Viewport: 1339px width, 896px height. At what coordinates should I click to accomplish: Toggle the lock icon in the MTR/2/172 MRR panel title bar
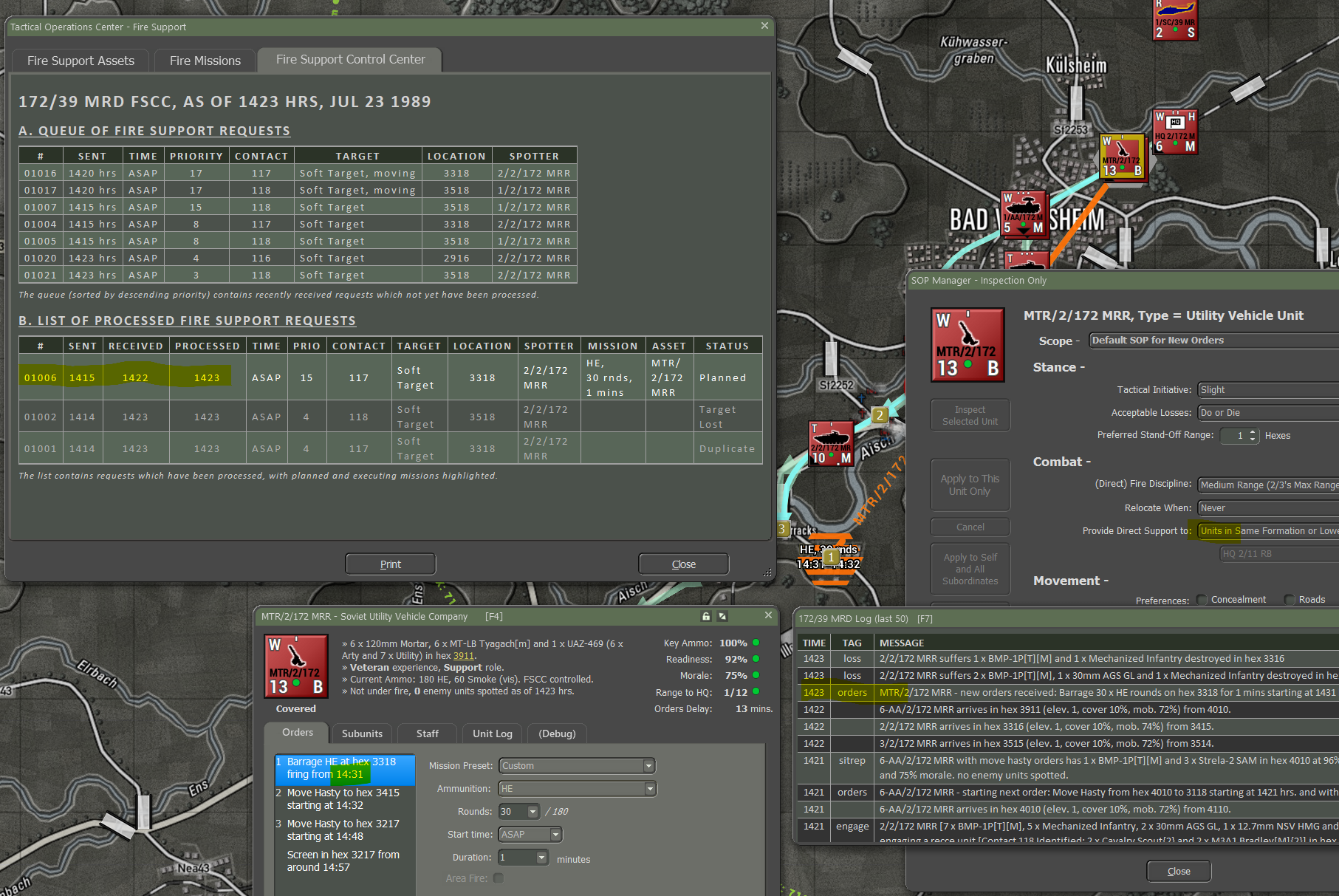pos(706,616)
